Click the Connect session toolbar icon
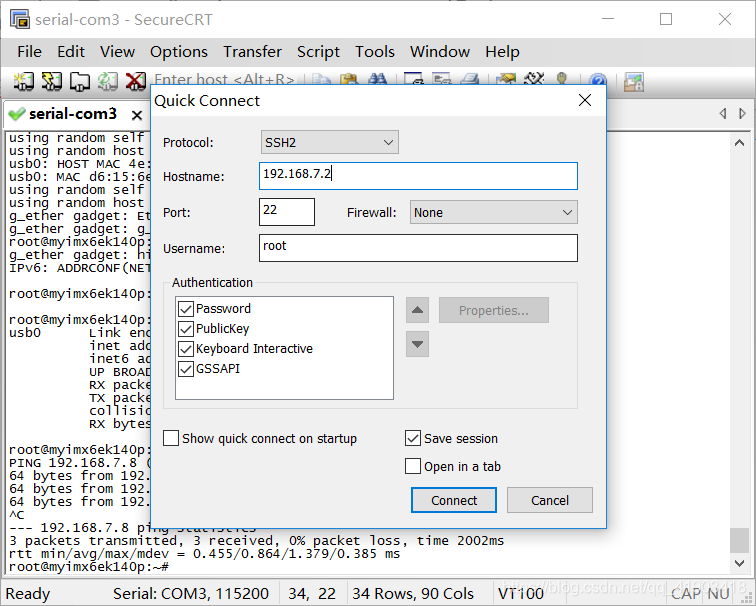 (x=23, y=81)
